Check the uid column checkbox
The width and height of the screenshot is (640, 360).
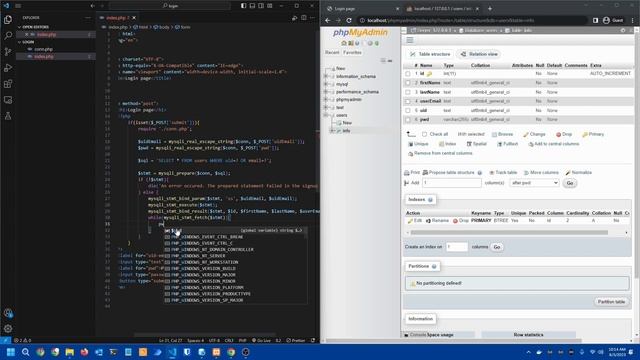[x=408, y=111]
